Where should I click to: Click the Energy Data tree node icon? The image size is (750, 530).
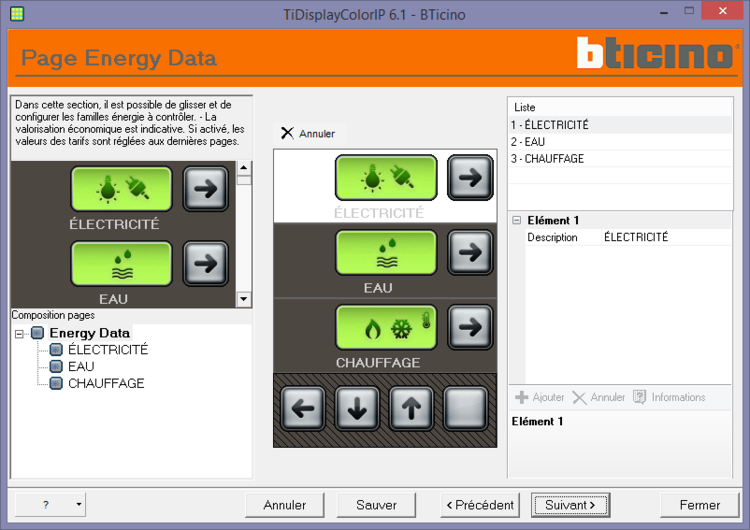pyautogui.click(x=37, y=332)
